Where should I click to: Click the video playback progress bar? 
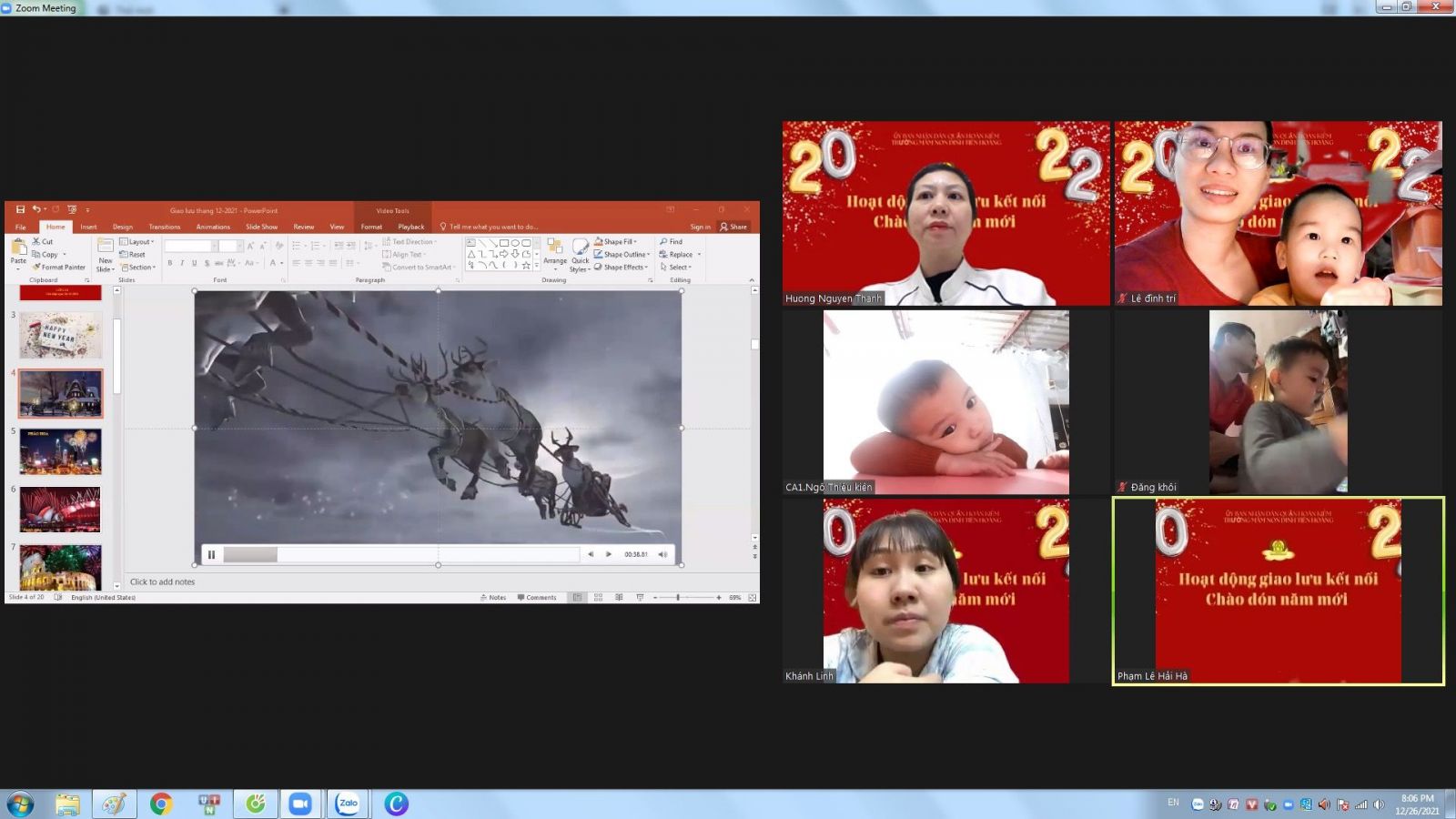coord(400,554)
